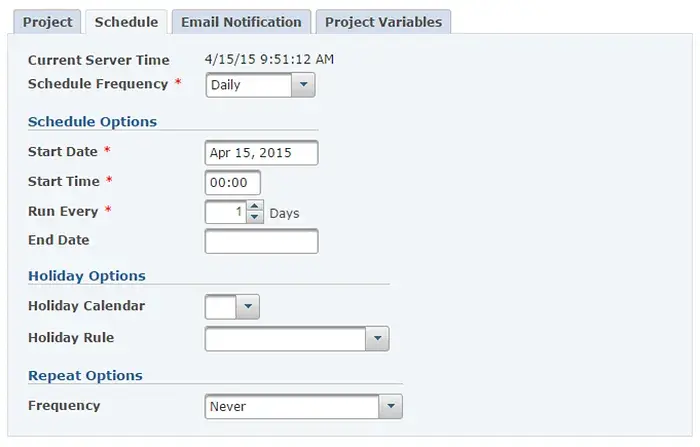Image resolution: width=700 pixels, height=447 pixels.
Task: Open the Project Variables tab
Action: [383, 22]
